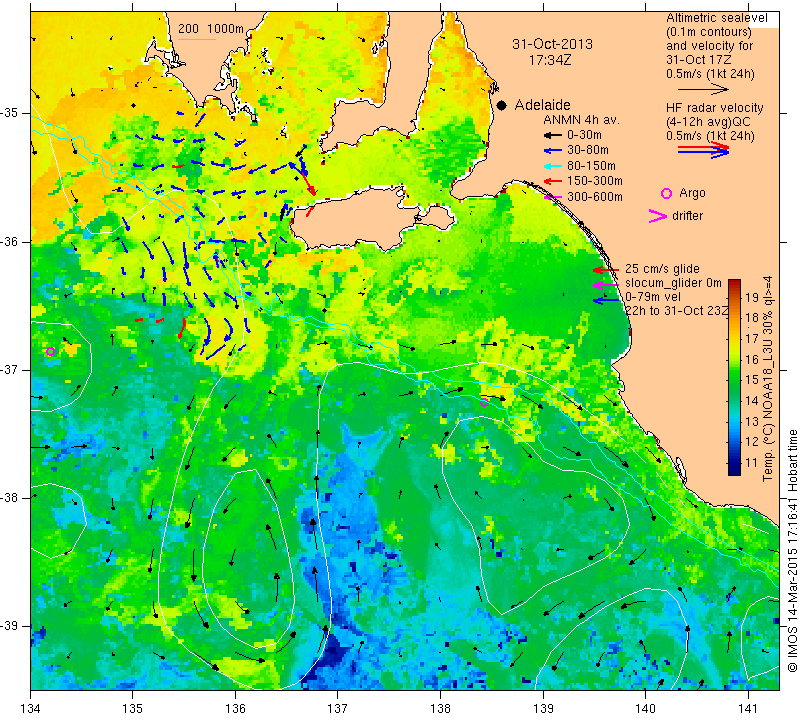Viewport: 800px width, 720px height.
Task: Click the black altimetric velocity scale arrow
Action: click(x=703, y=90)
